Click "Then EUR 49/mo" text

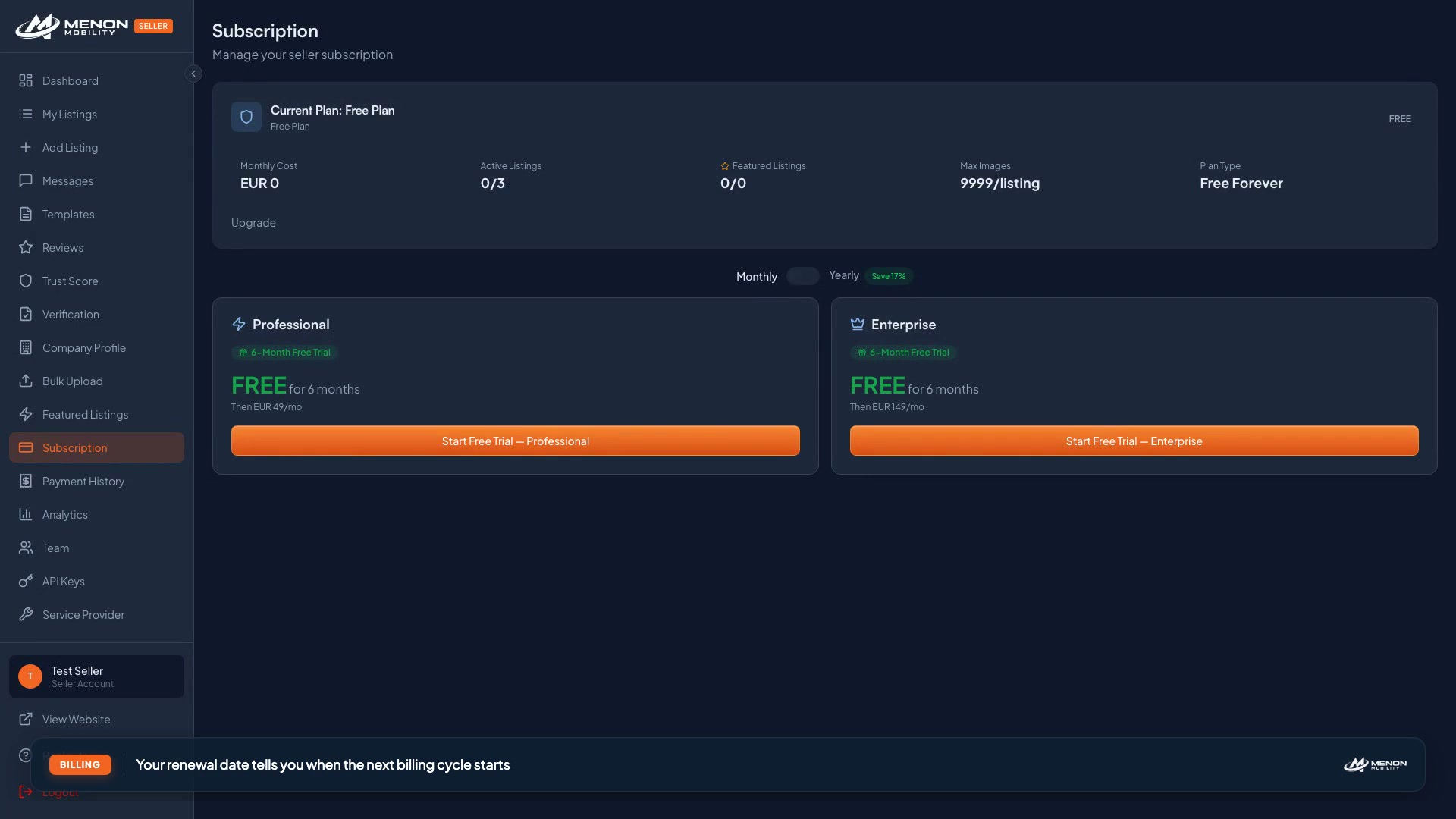266,407
